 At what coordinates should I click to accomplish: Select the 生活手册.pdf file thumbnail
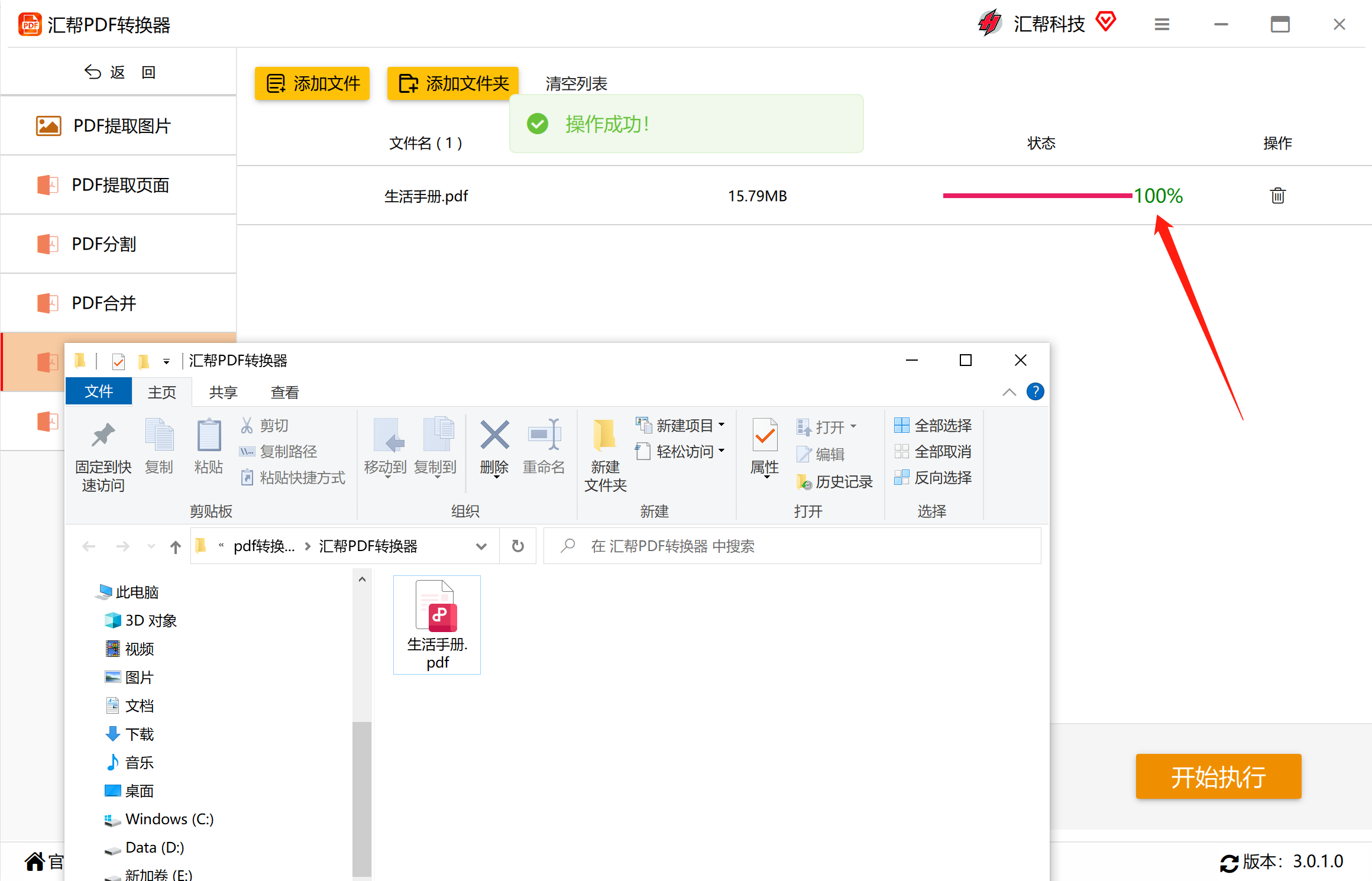click(437, 625)
